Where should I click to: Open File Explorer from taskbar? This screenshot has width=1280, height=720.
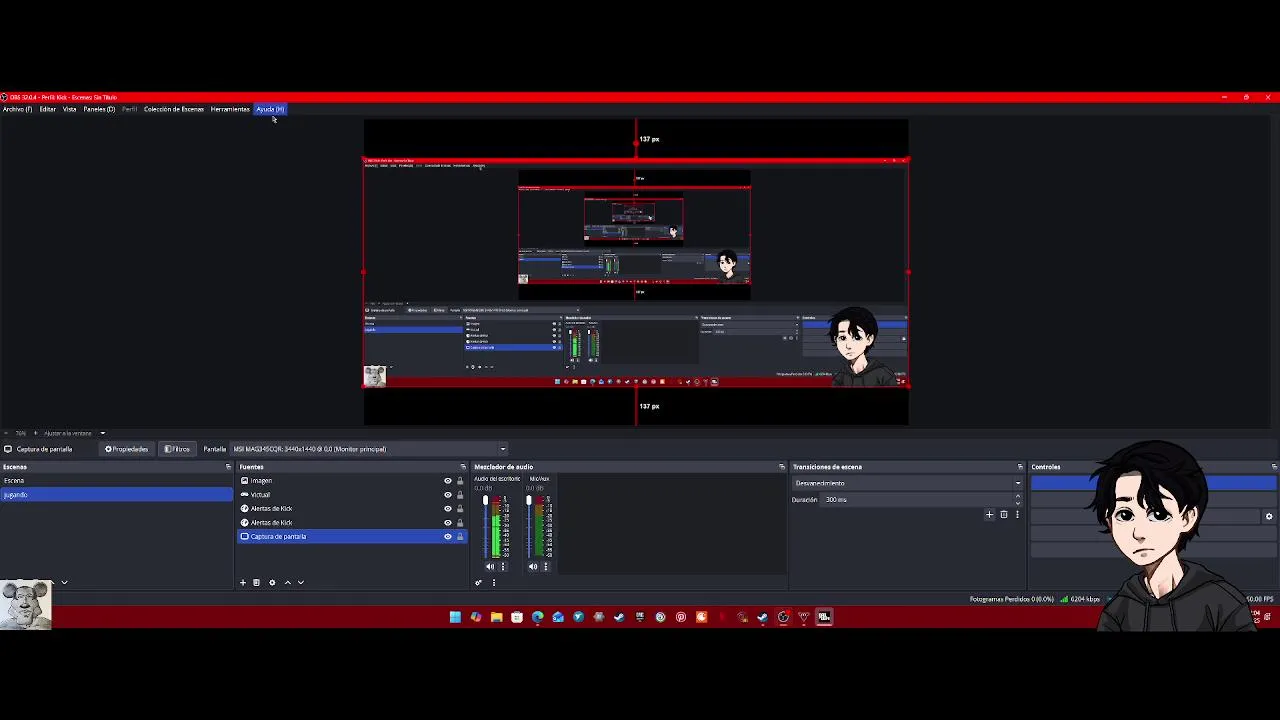pyautogui.click(x=496, y=617)
